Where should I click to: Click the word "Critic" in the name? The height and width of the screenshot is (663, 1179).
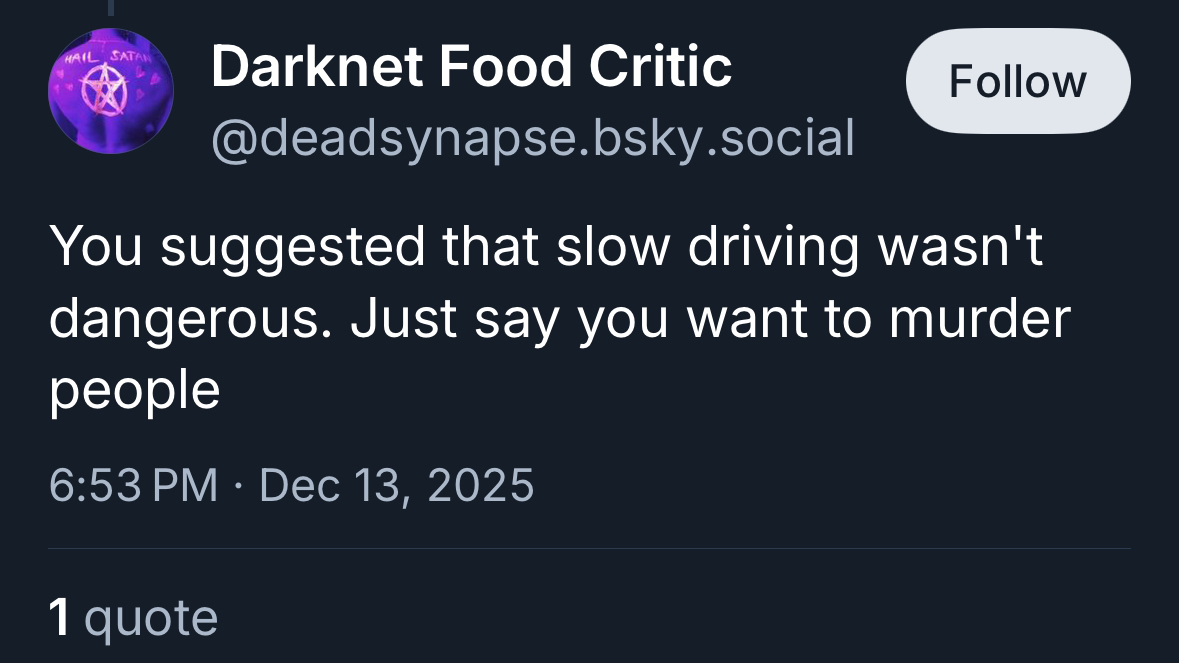660,68
